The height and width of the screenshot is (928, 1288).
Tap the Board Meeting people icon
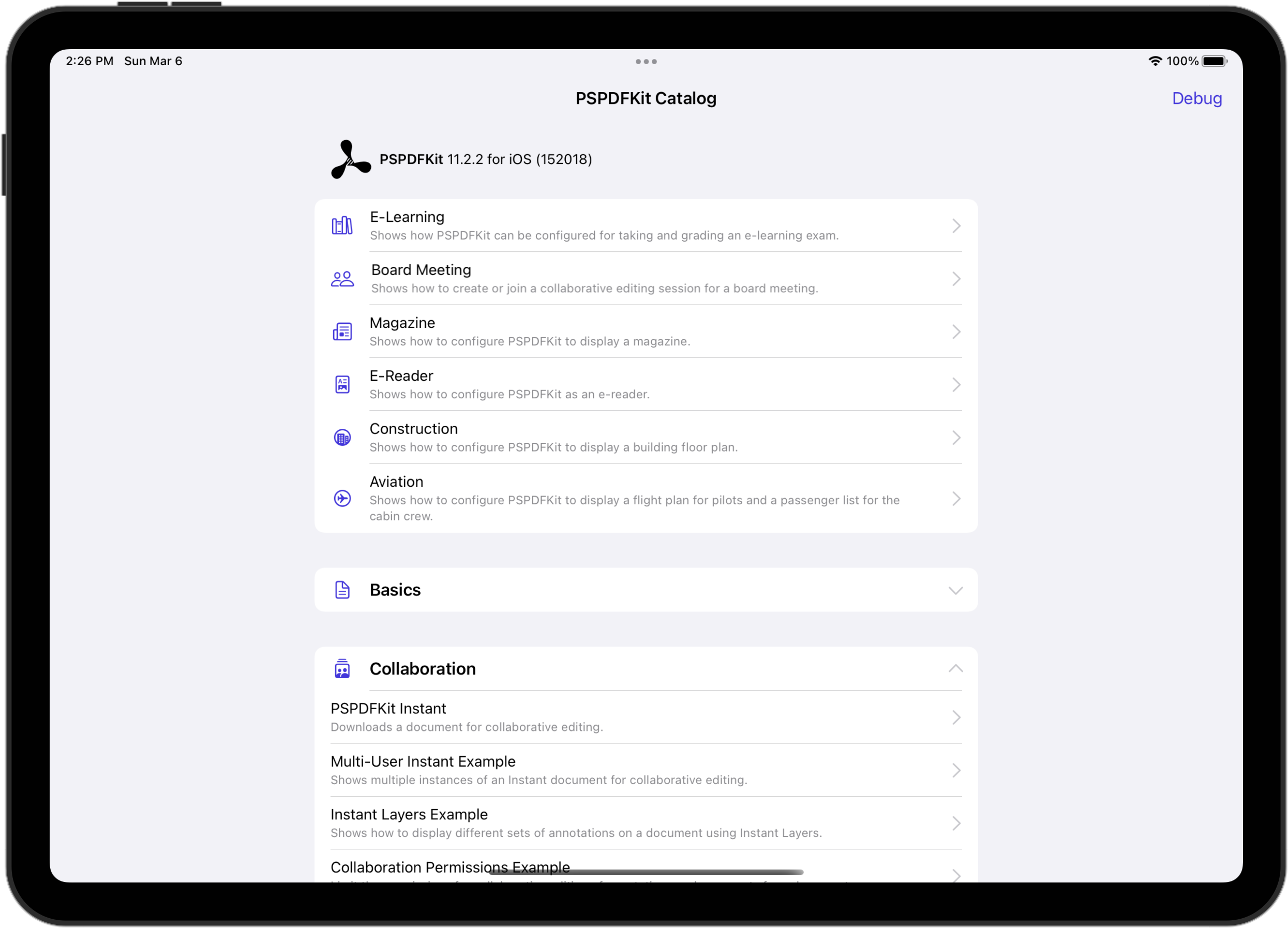tap(342, 279)
